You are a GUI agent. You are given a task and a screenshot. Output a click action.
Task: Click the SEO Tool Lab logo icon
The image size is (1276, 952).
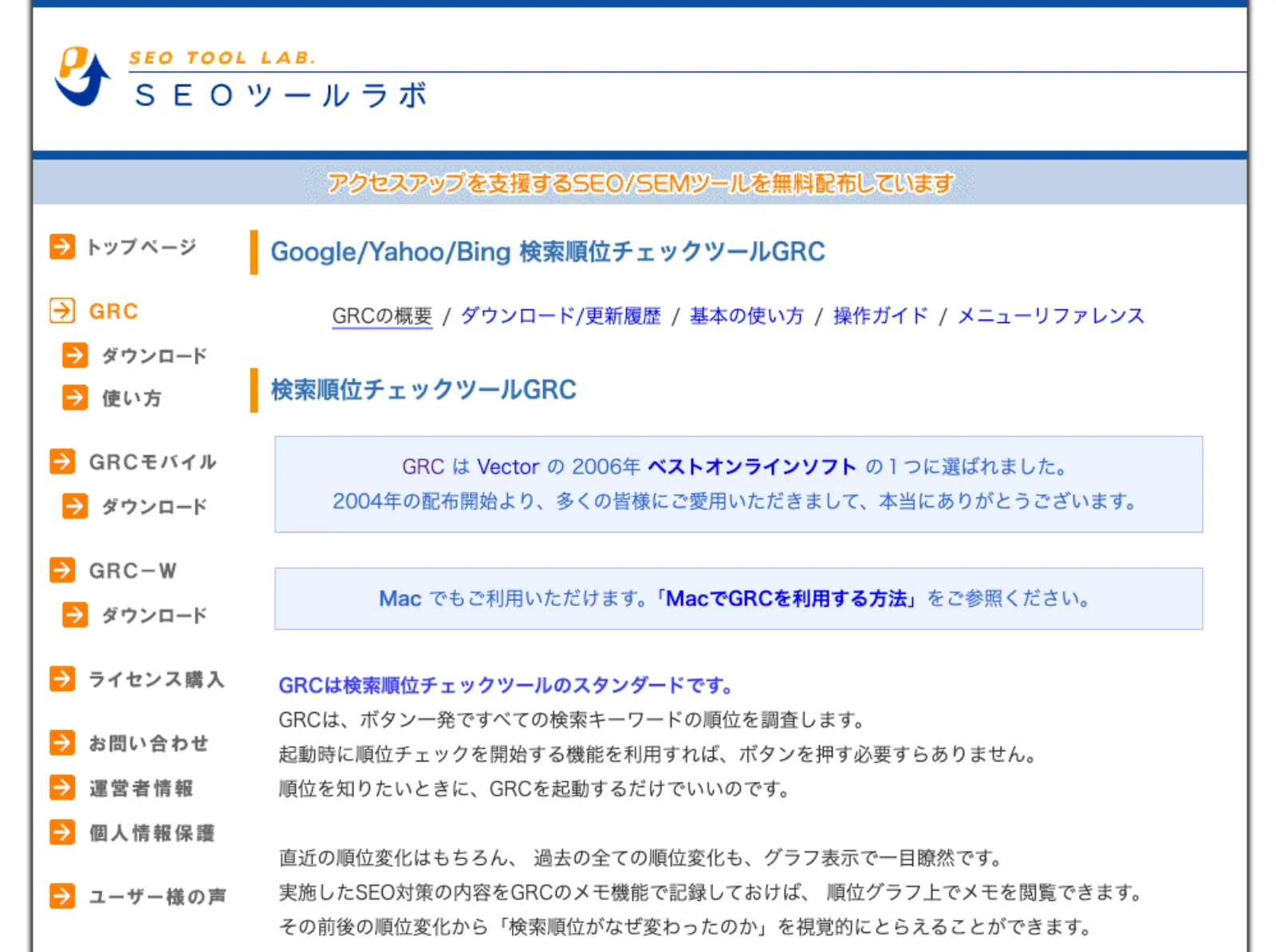(82, 77)
